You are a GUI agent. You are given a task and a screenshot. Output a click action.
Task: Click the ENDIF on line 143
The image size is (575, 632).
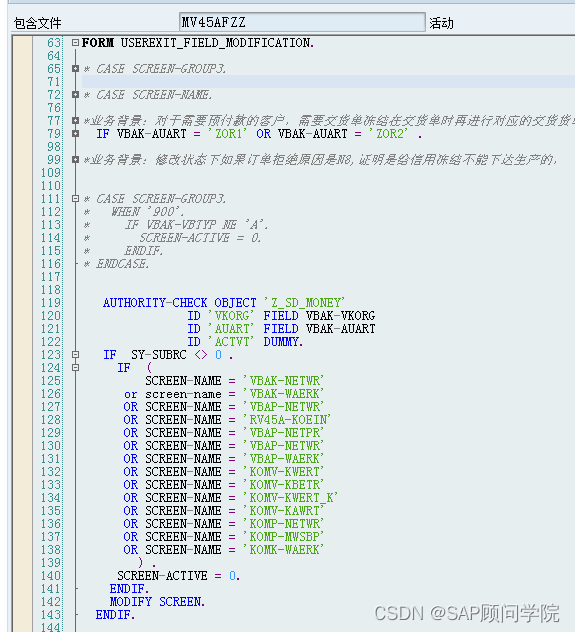point(115,615)
